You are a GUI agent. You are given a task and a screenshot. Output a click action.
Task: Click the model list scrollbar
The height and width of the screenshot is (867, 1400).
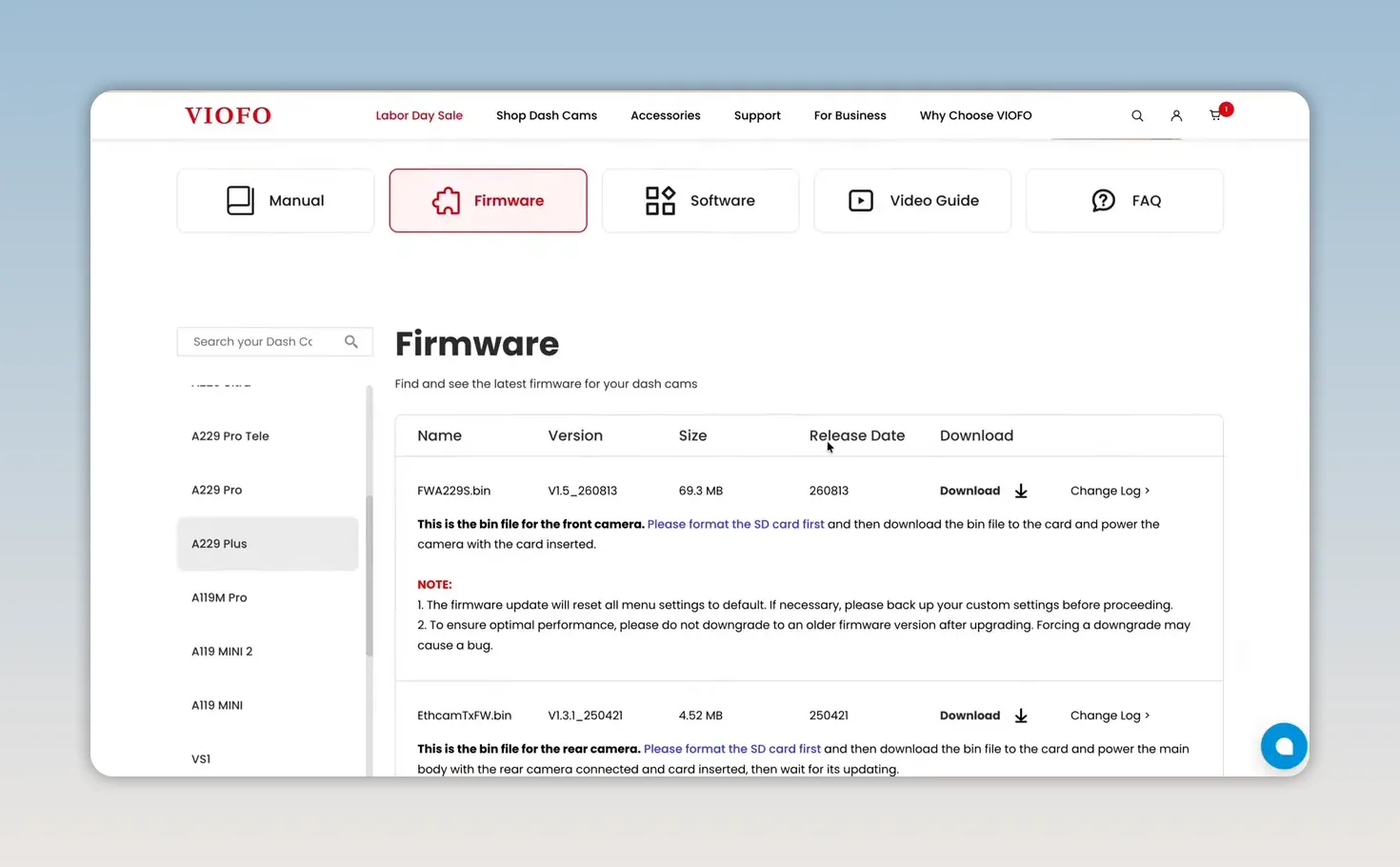tap(369, 576)
